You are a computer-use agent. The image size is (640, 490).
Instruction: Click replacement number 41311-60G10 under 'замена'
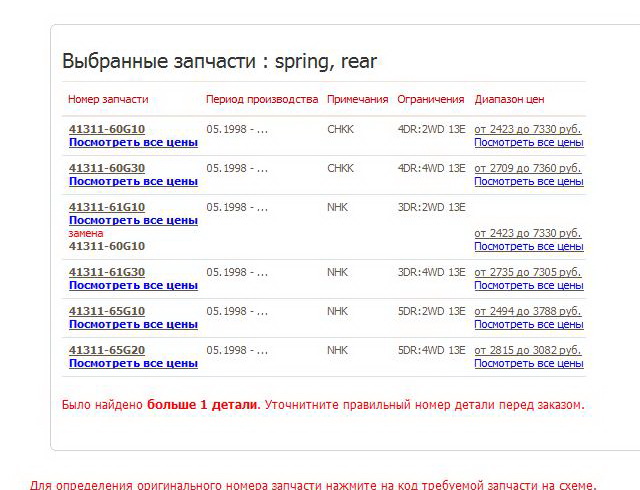point(106,246)
